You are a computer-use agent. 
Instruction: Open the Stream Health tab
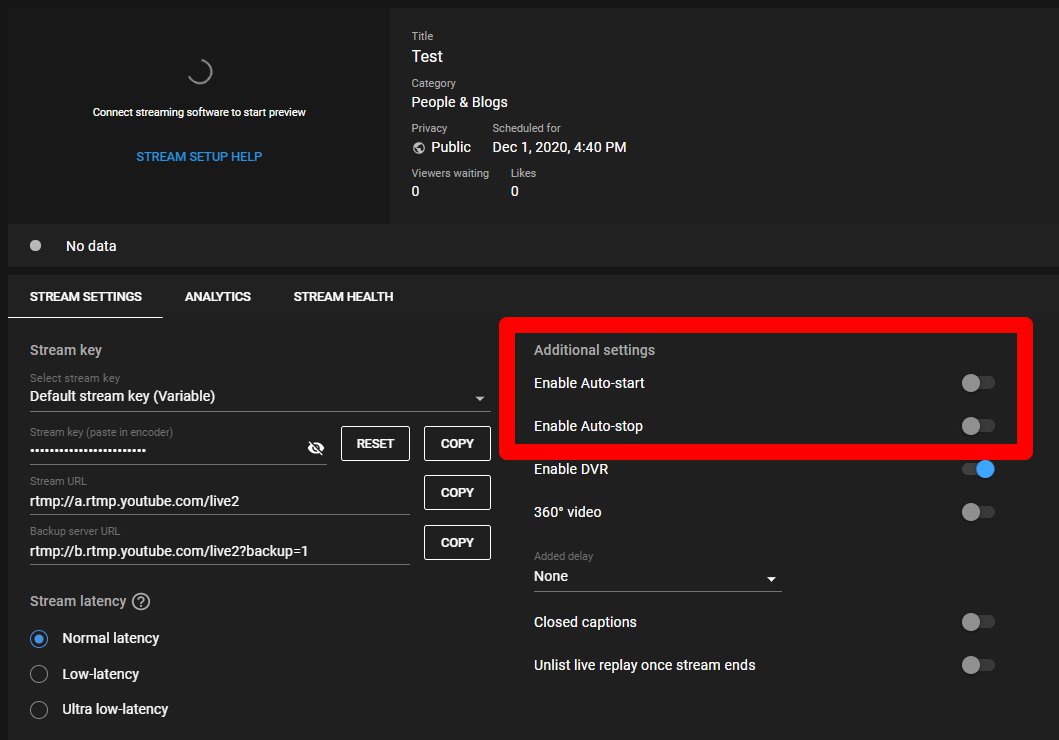[x=343, y=297]
